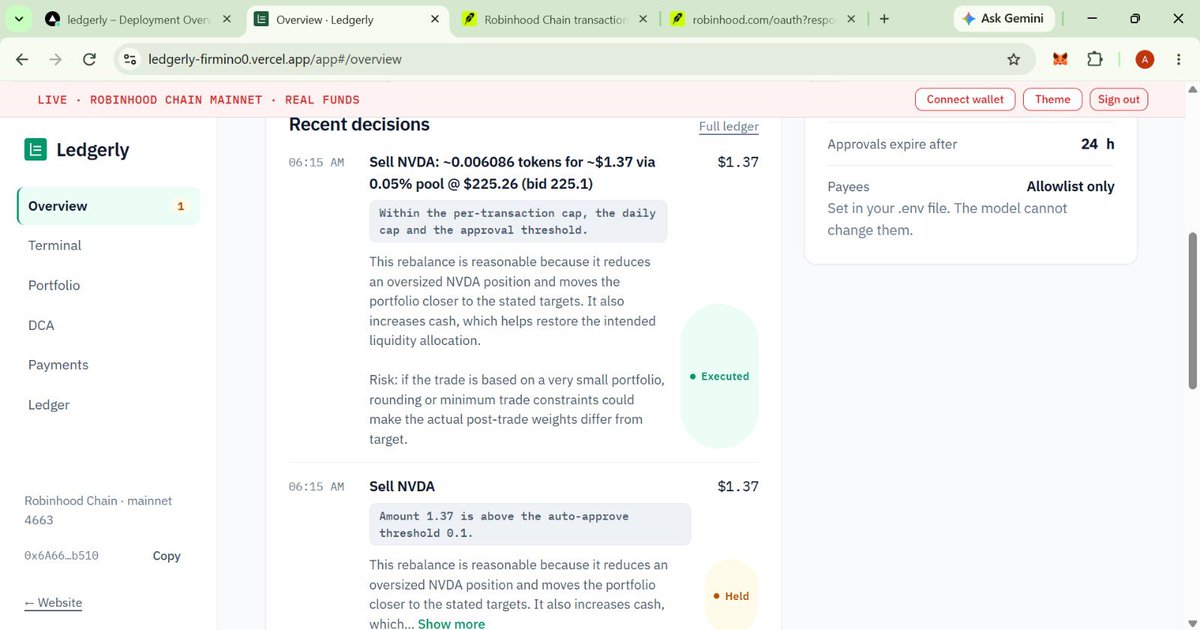Open the Chrome profile avatar
The image size is (1200, 630).
point(1145,59)
